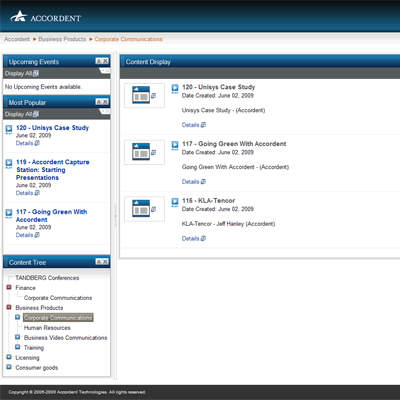Screen dimensions: 400x400
Task: Click the popup icon beside Upcoming Events Display All
Action: (36, 73)
